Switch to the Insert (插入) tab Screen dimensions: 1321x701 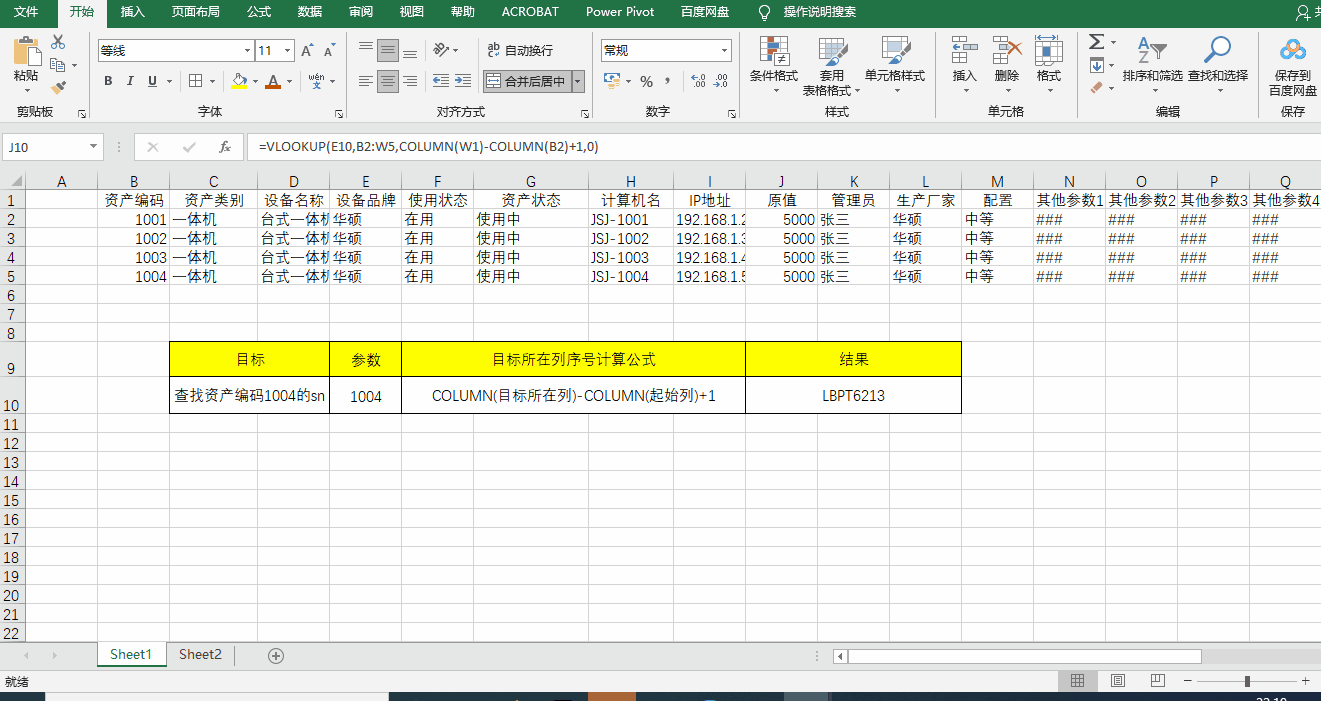point(132,12)
